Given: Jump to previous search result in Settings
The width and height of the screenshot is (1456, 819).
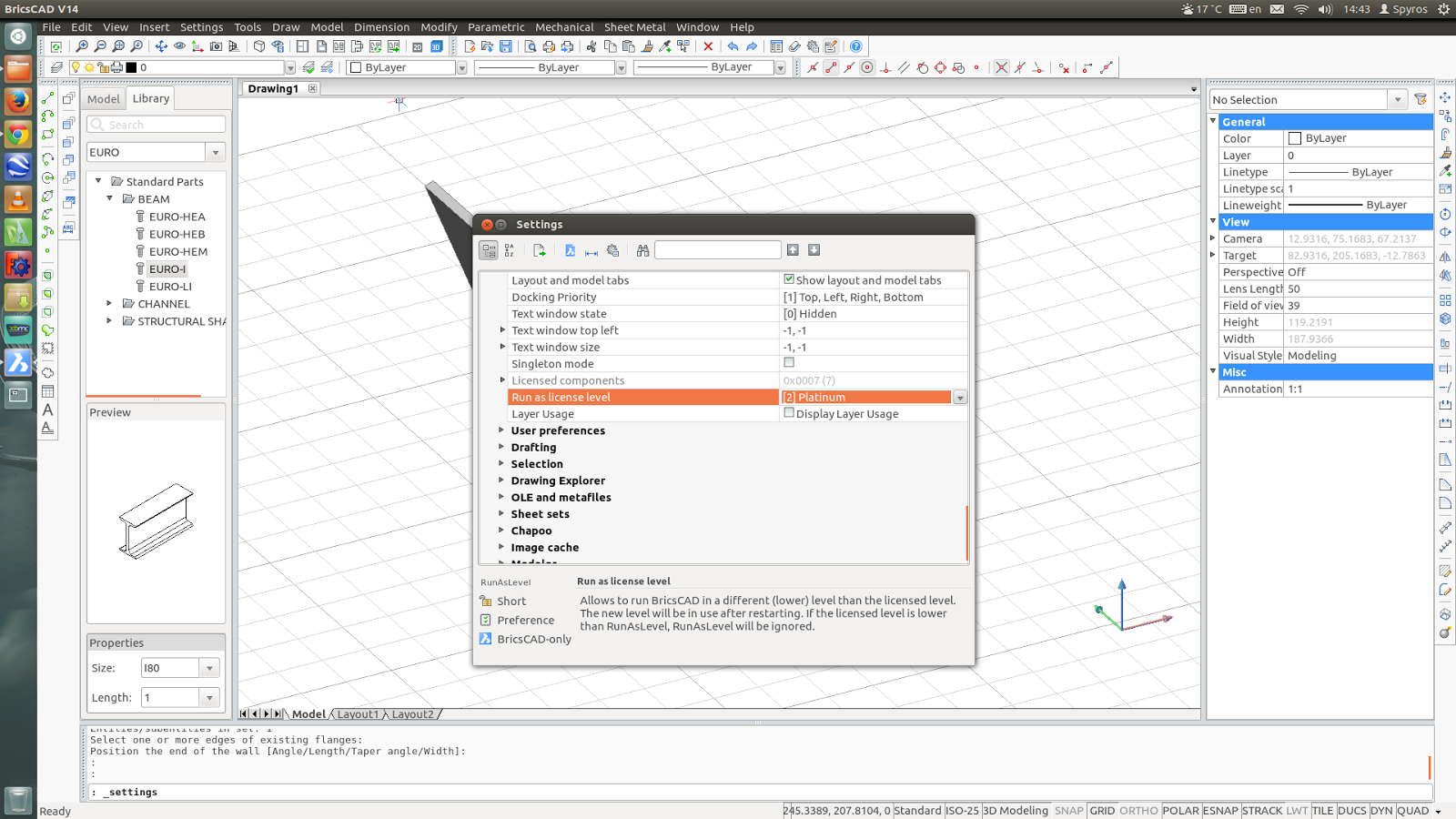Looking at the screenshot, I should (x=793, y=250).
